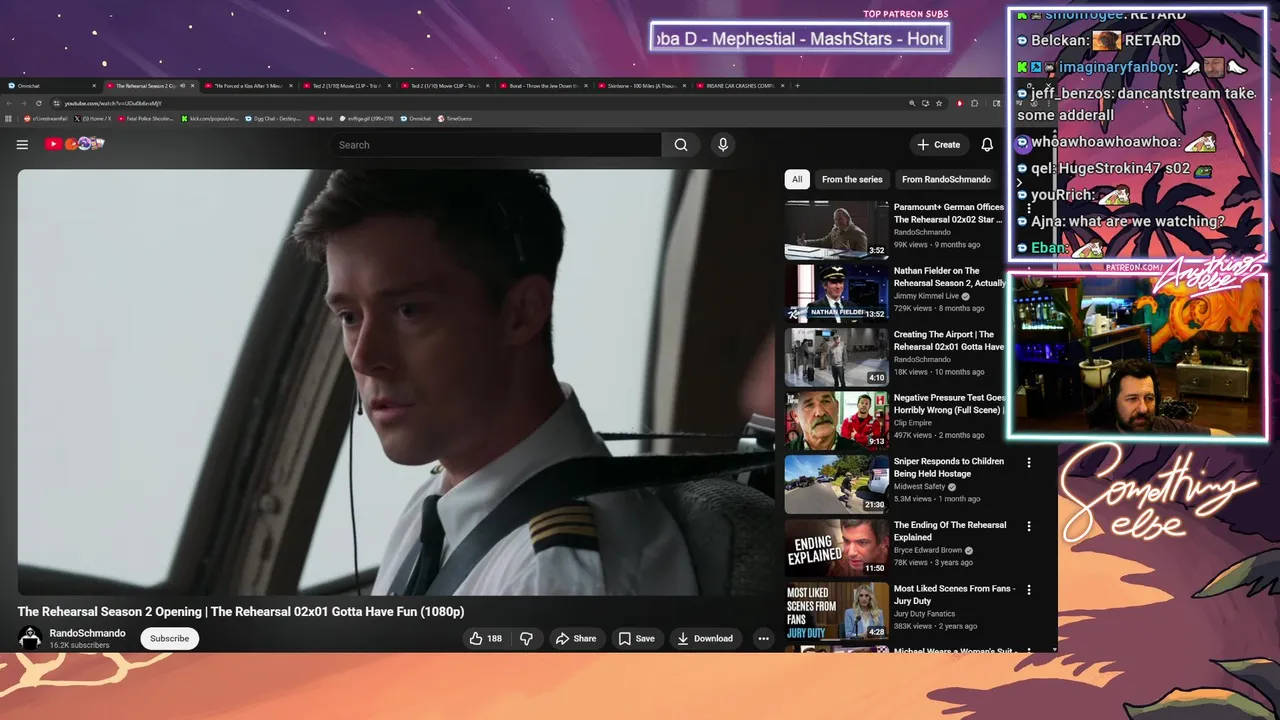Select the From the series chip
The height and width of the screenshot is (720, 1280).
(852, 179)
